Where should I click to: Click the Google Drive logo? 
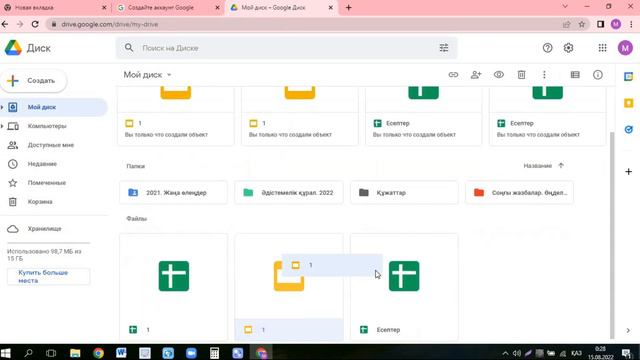point(13,48)
